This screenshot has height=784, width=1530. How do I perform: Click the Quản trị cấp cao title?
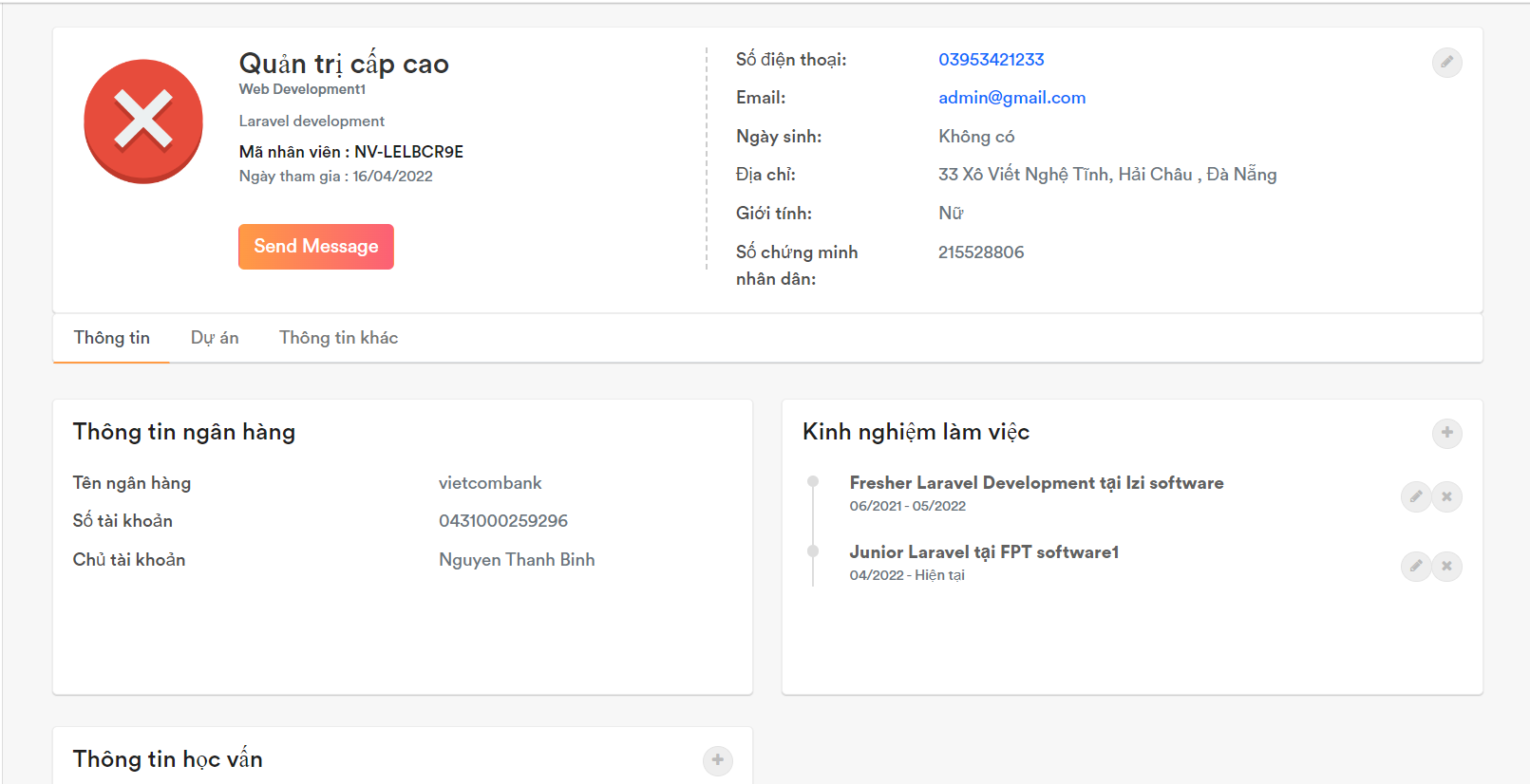click(x=344, y=64)
